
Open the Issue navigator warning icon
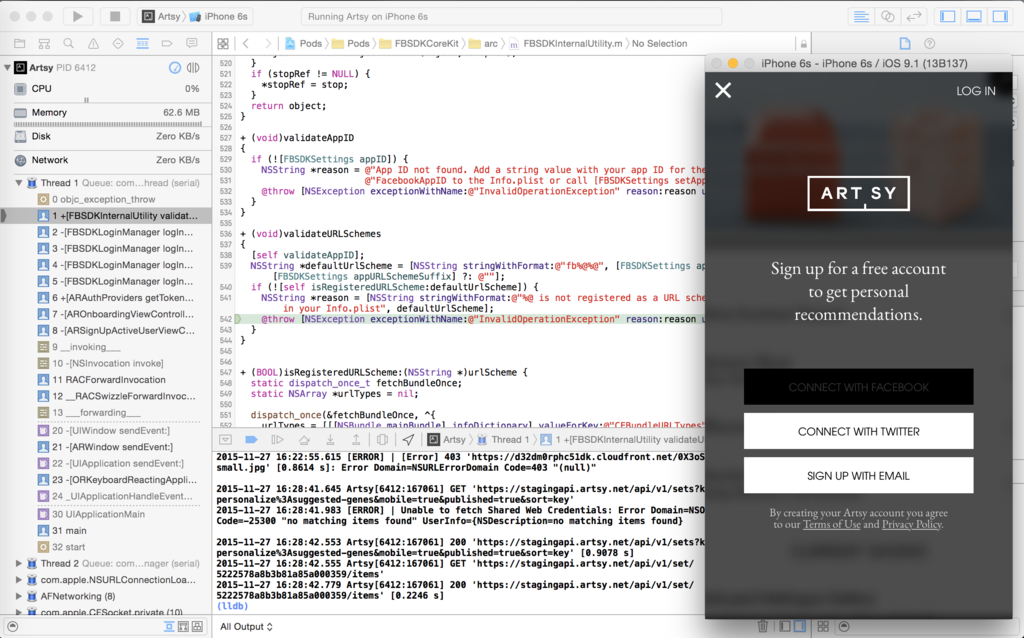click(x=93, y=44)
